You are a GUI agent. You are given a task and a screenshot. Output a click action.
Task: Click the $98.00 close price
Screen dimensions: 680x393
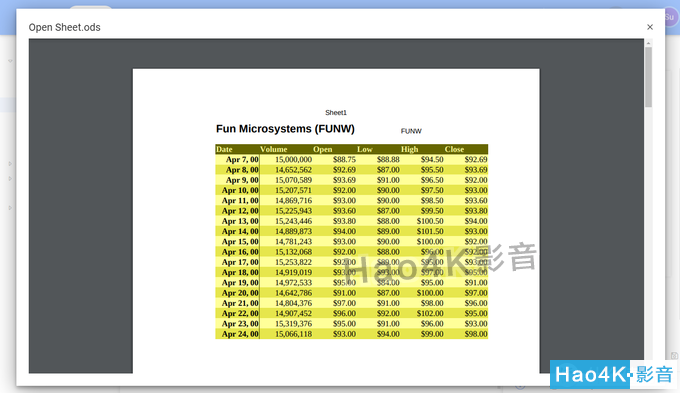pyautogui.click(x=476, y=334)
